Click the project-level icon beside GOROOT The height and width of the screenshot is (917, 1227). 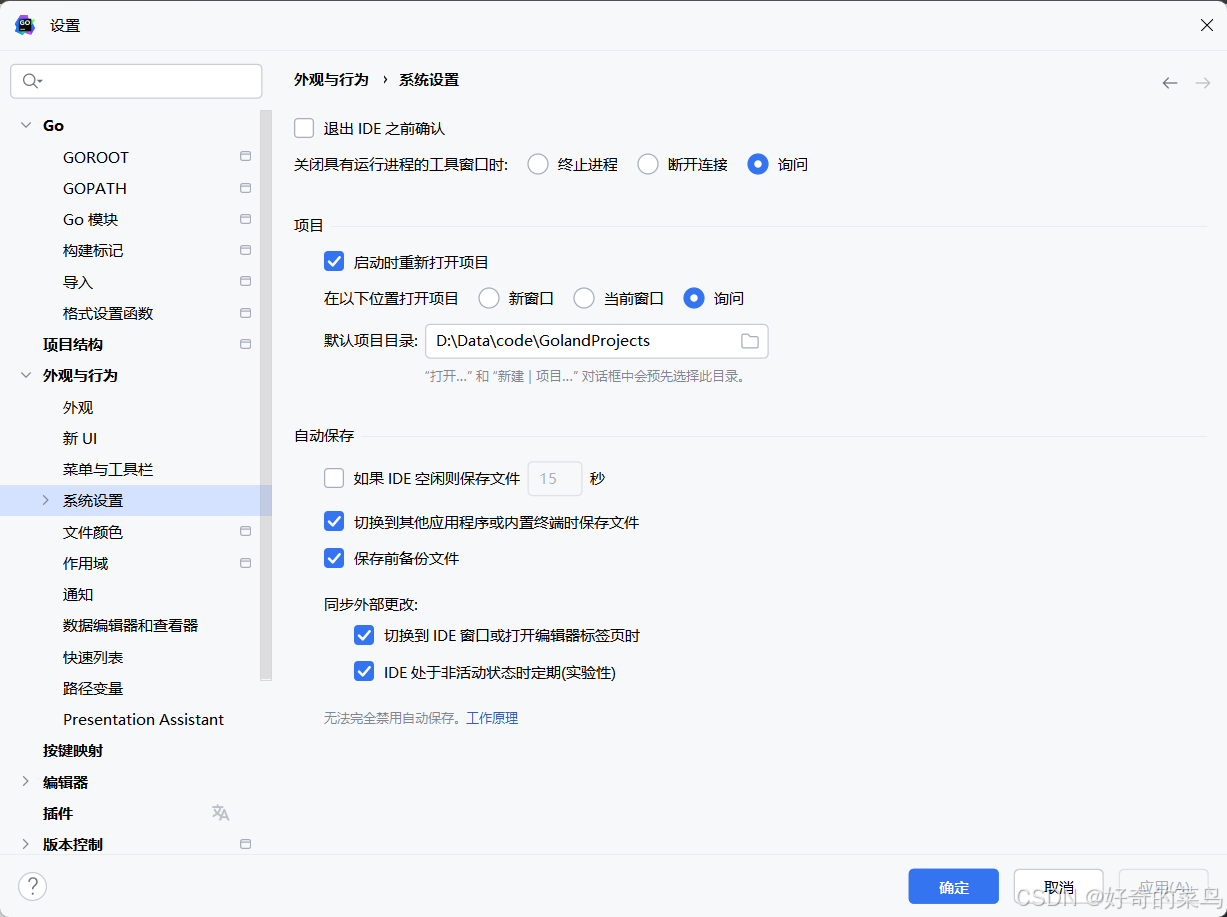pyautogui.click(x=245, y=157)
